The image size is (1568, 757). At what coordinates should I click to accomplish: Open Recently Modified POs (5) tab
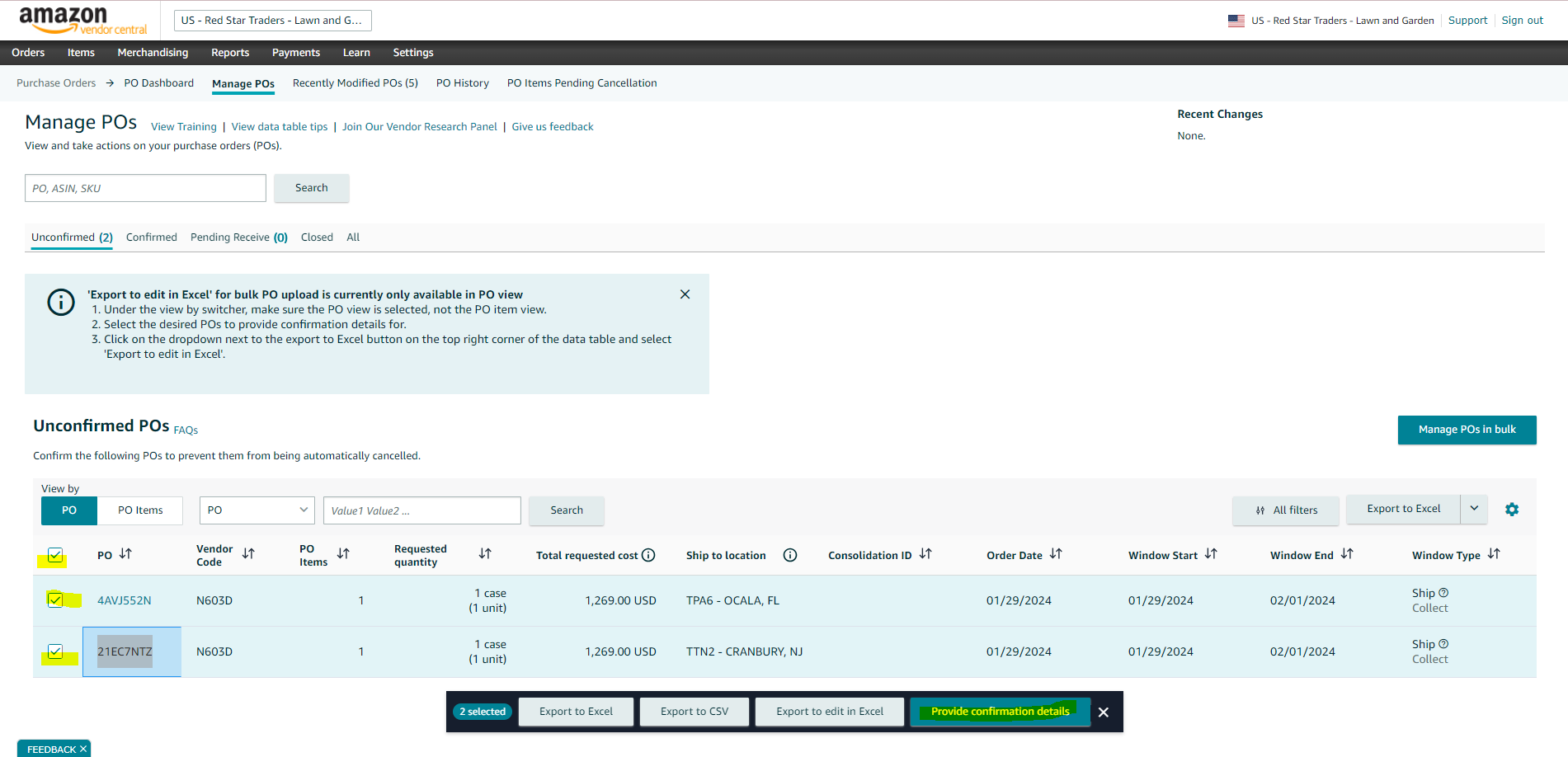point(356,83)
